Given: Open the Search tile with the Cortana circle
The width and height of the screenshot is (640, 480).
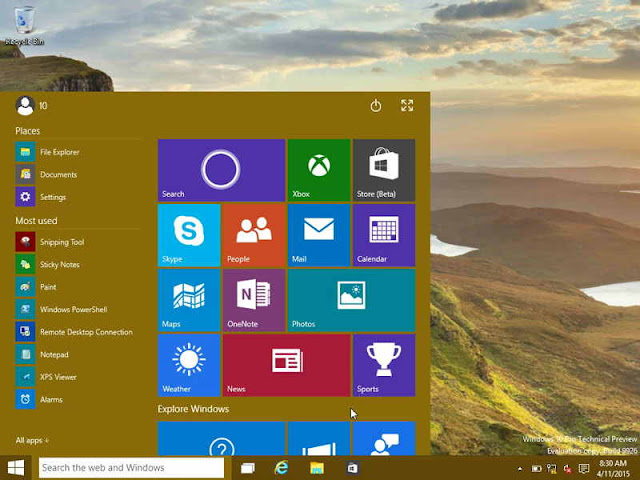Looking at the screenshot, I should pos(221,170).
